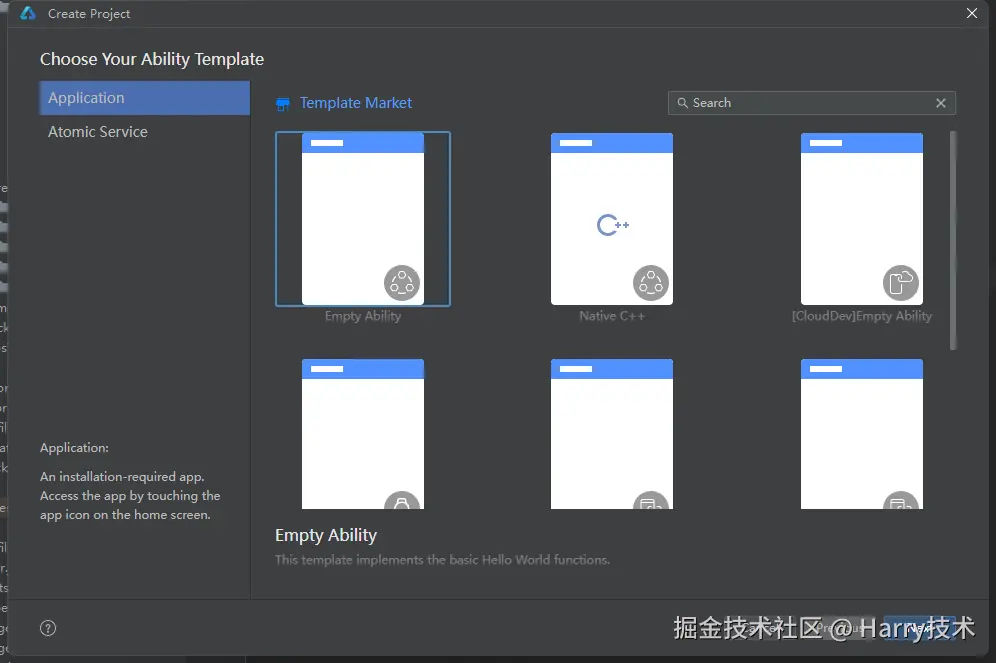Click the Template Market icon
This screenshot has width=996, height=663.
pyautogui.click(x=283, y=103)
